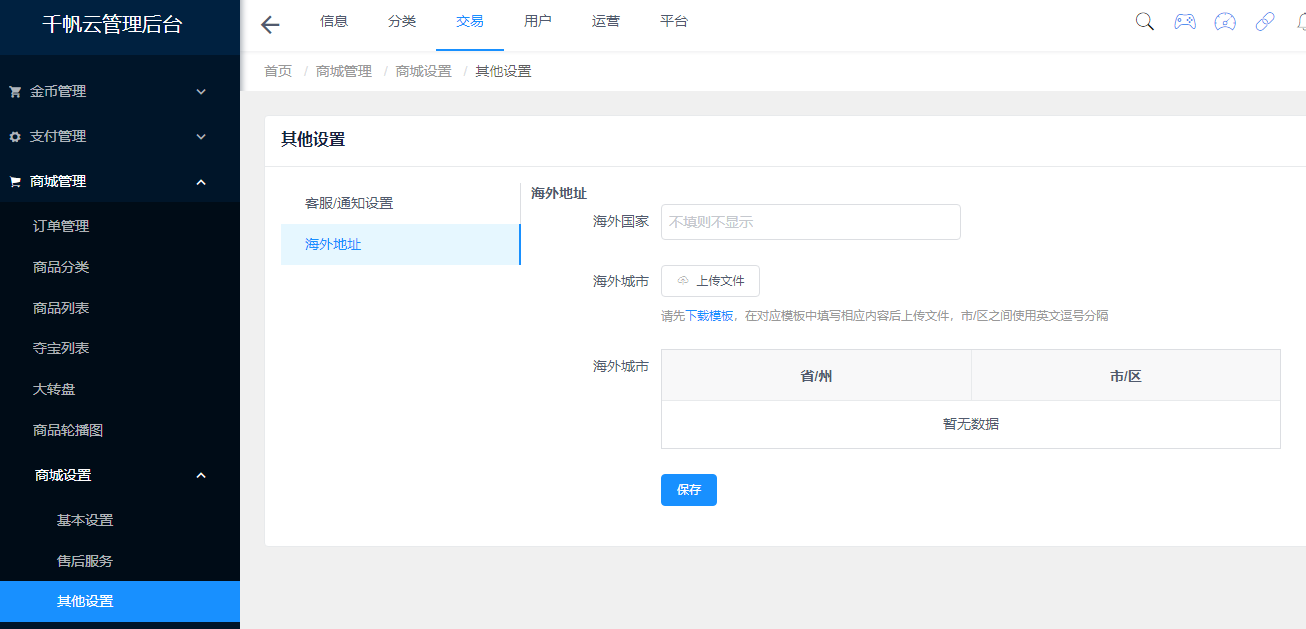Click the game controller icon
The image size is (1306, 629).
[x=1185, y=22]
